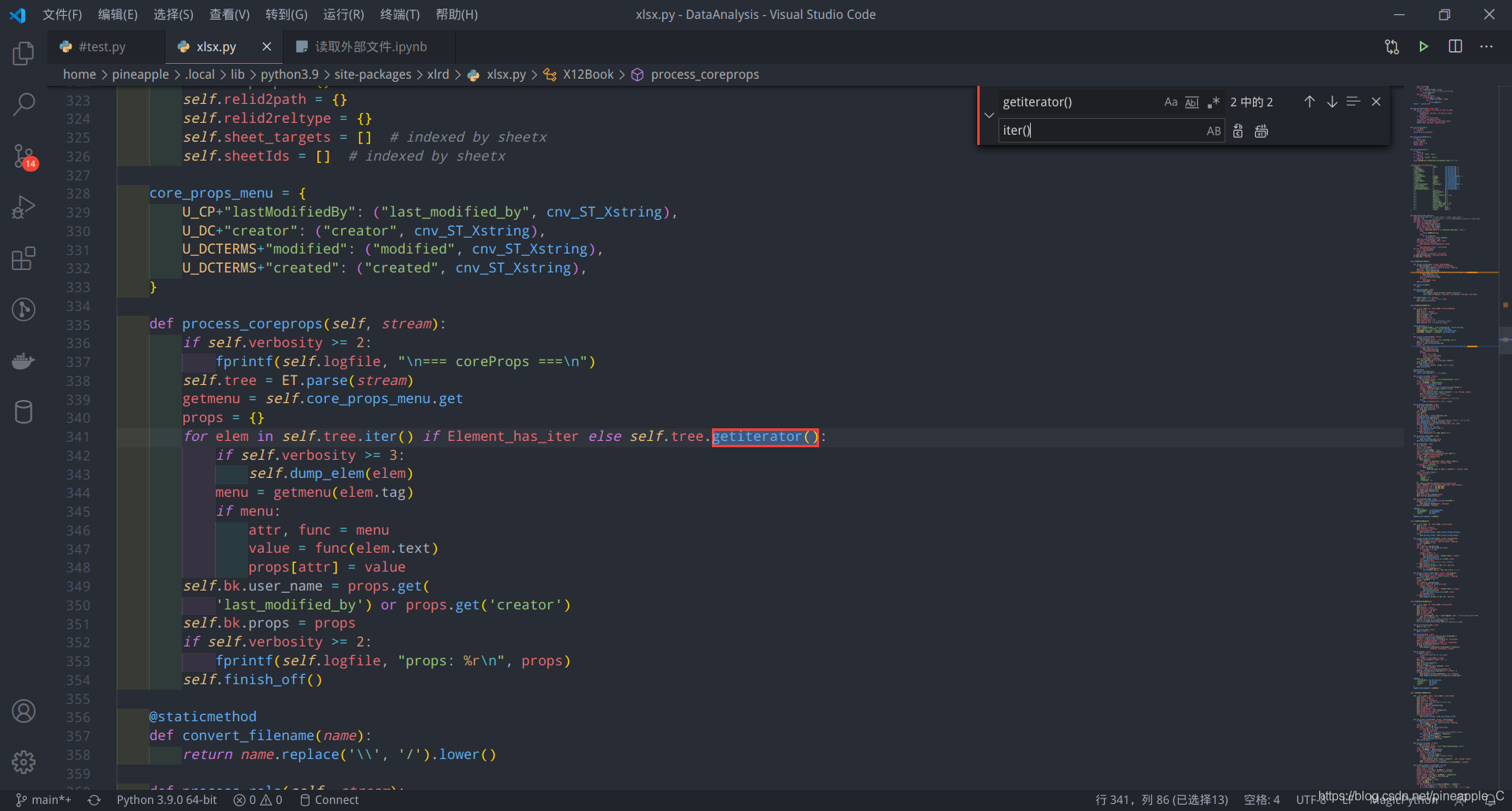Replace all occurrences with Replace All icon
Screen dimensions: 1512x811
(x=1261, y=131)
